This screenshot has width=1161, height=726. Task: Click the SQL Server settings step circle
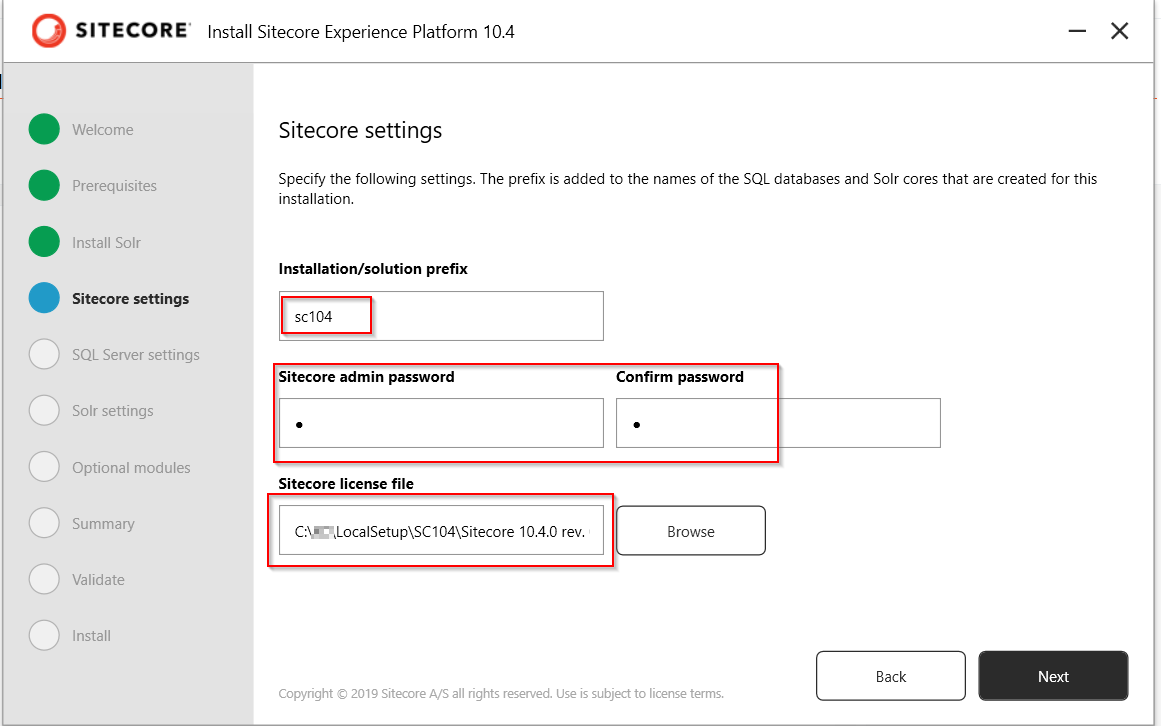pyautogui.click(x=44, y=354)
